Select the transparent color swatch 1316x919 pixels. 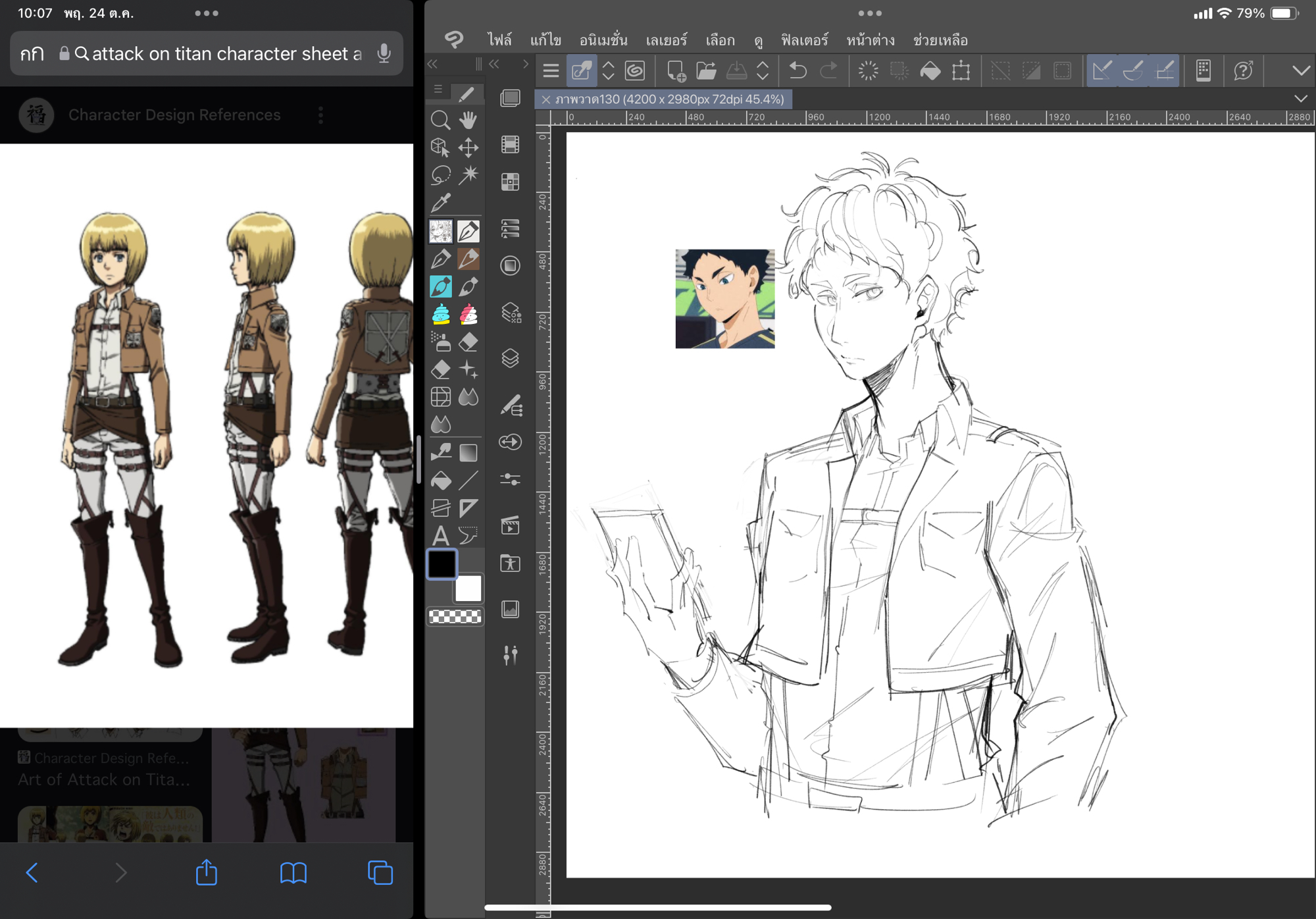click(x=455, y=616)
